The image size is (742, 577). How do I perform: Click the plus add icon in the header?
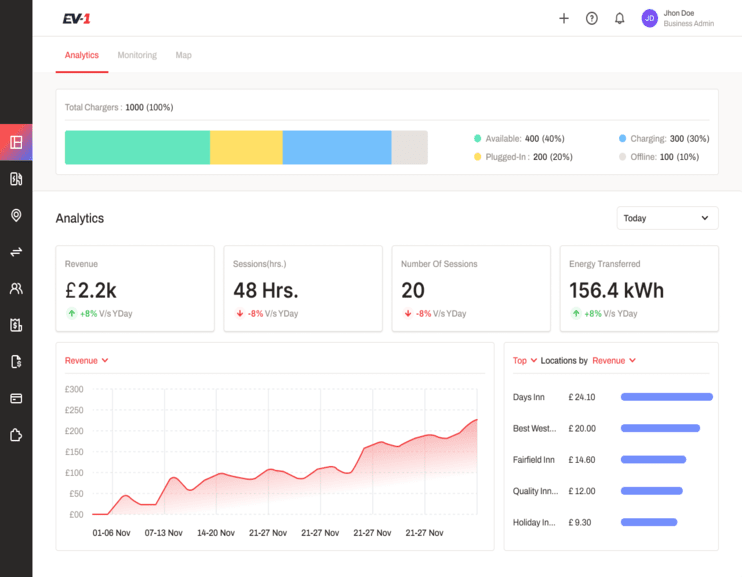click(x=564, y=18)
